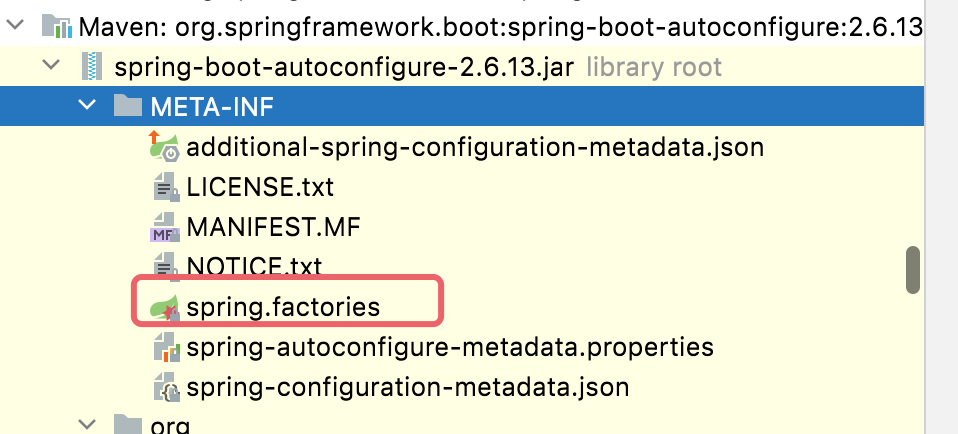
Task: Click the Maven library bar-chart icon
Action: [55, 27]
